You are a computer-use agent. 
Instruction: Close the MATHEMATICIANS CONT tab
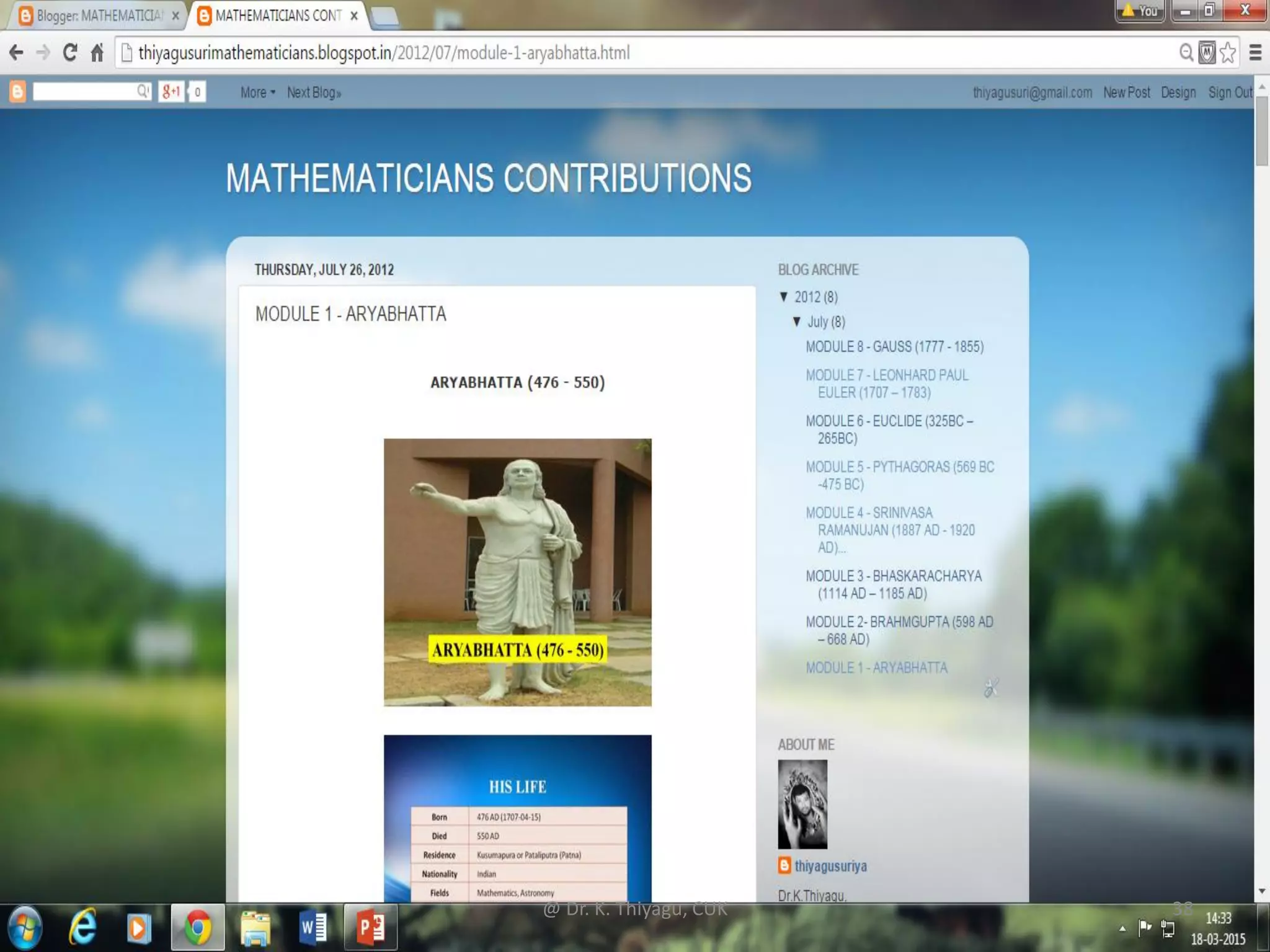pyautogui.click(x=354, y=16)
